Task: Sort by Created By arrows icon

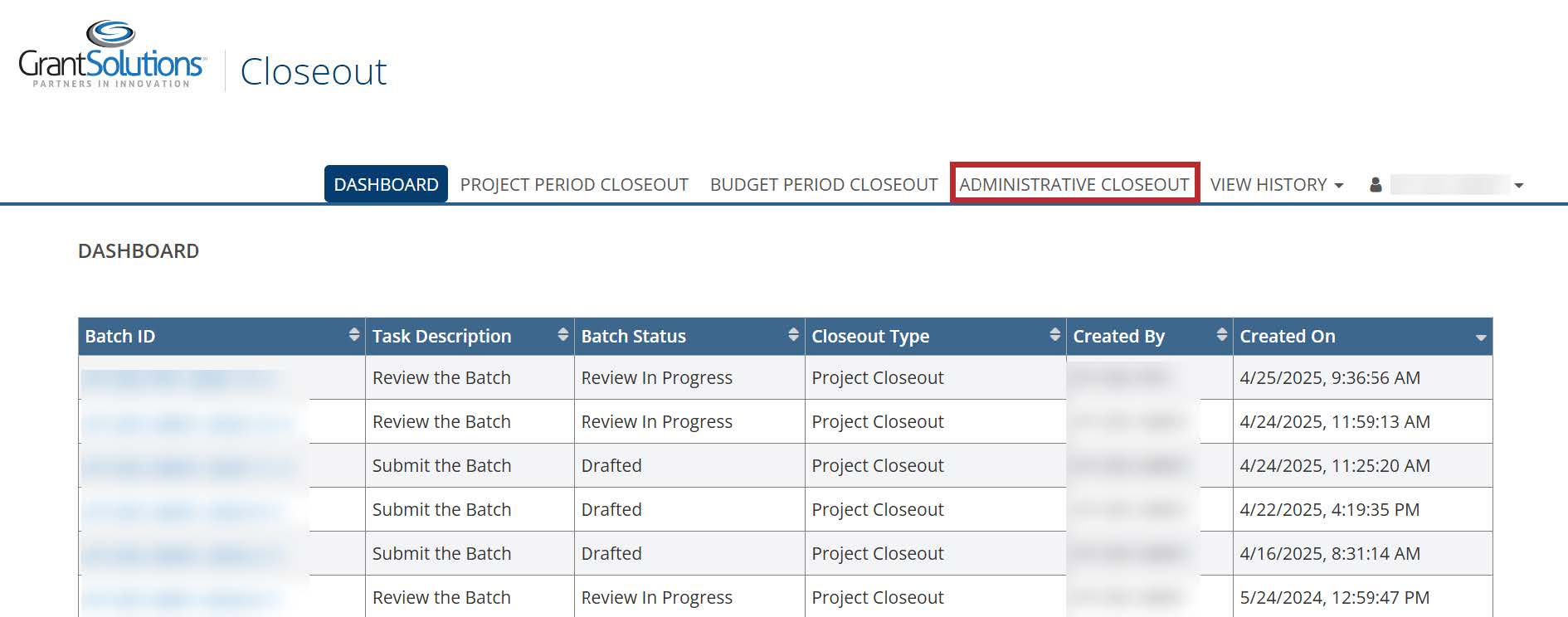Action: tap(1222, 335)
